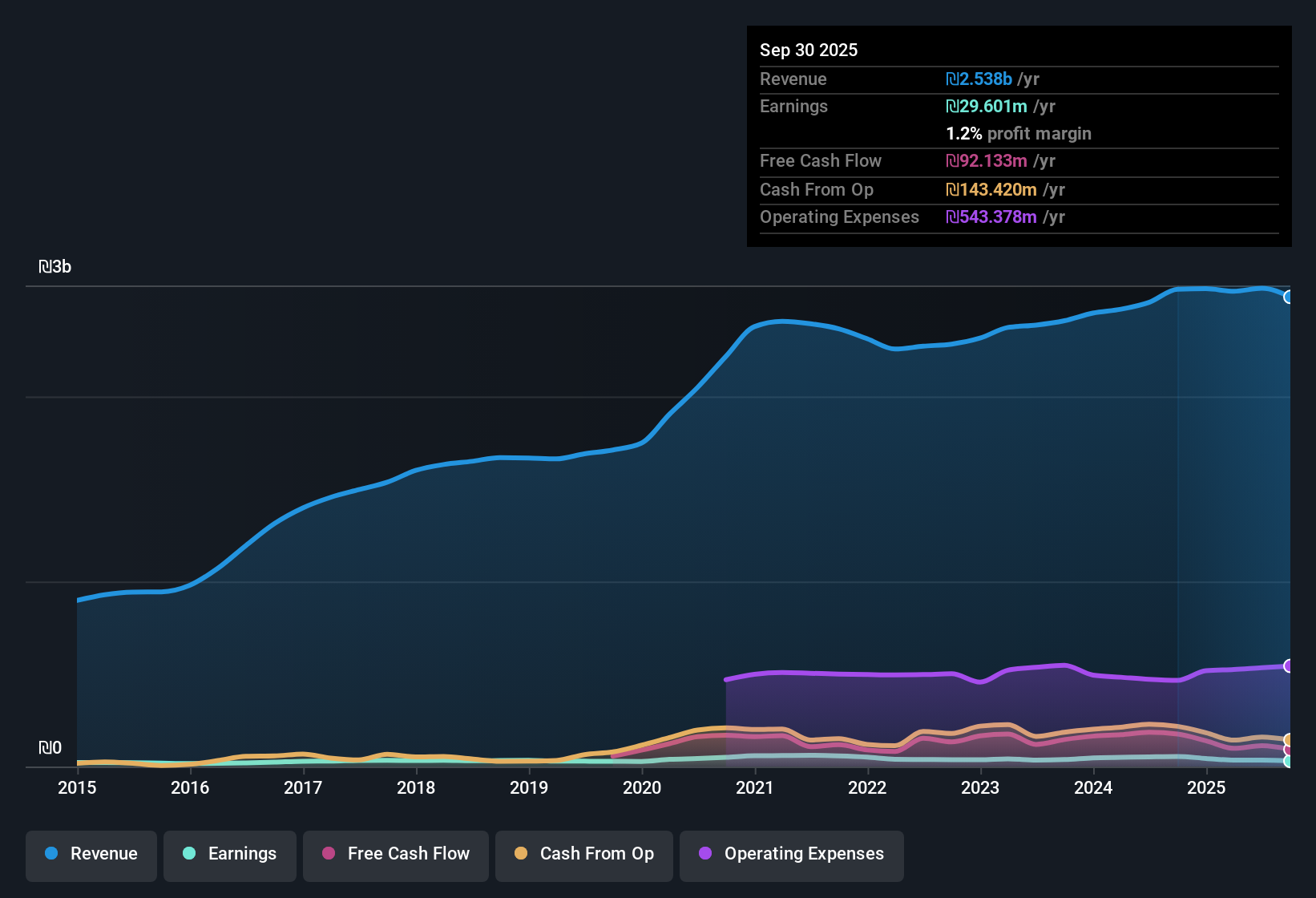Viewport: 1316px width, 898px height.
Task: Select the Free Cash Flow legend button
Action: point(395,854)
